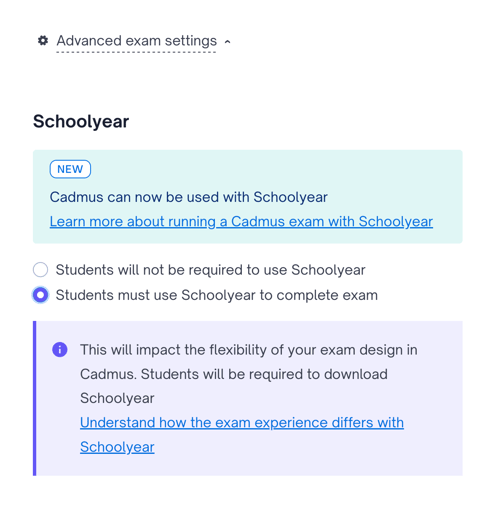Click the NEW badge in the teal banner
This screenshot has height=514, width=498.
pos(70,169)
